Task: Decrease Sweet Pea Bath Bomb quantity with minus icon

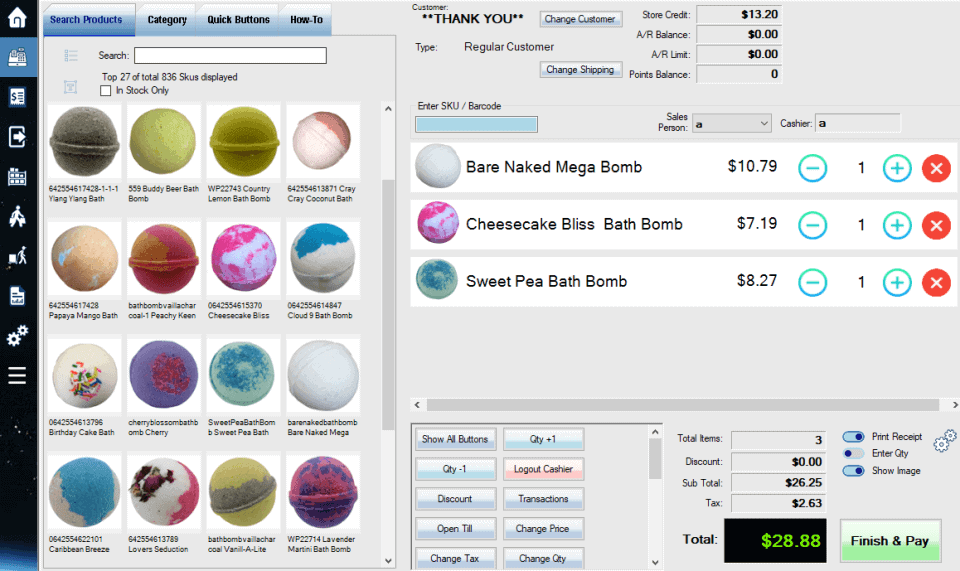Action: 812,282
